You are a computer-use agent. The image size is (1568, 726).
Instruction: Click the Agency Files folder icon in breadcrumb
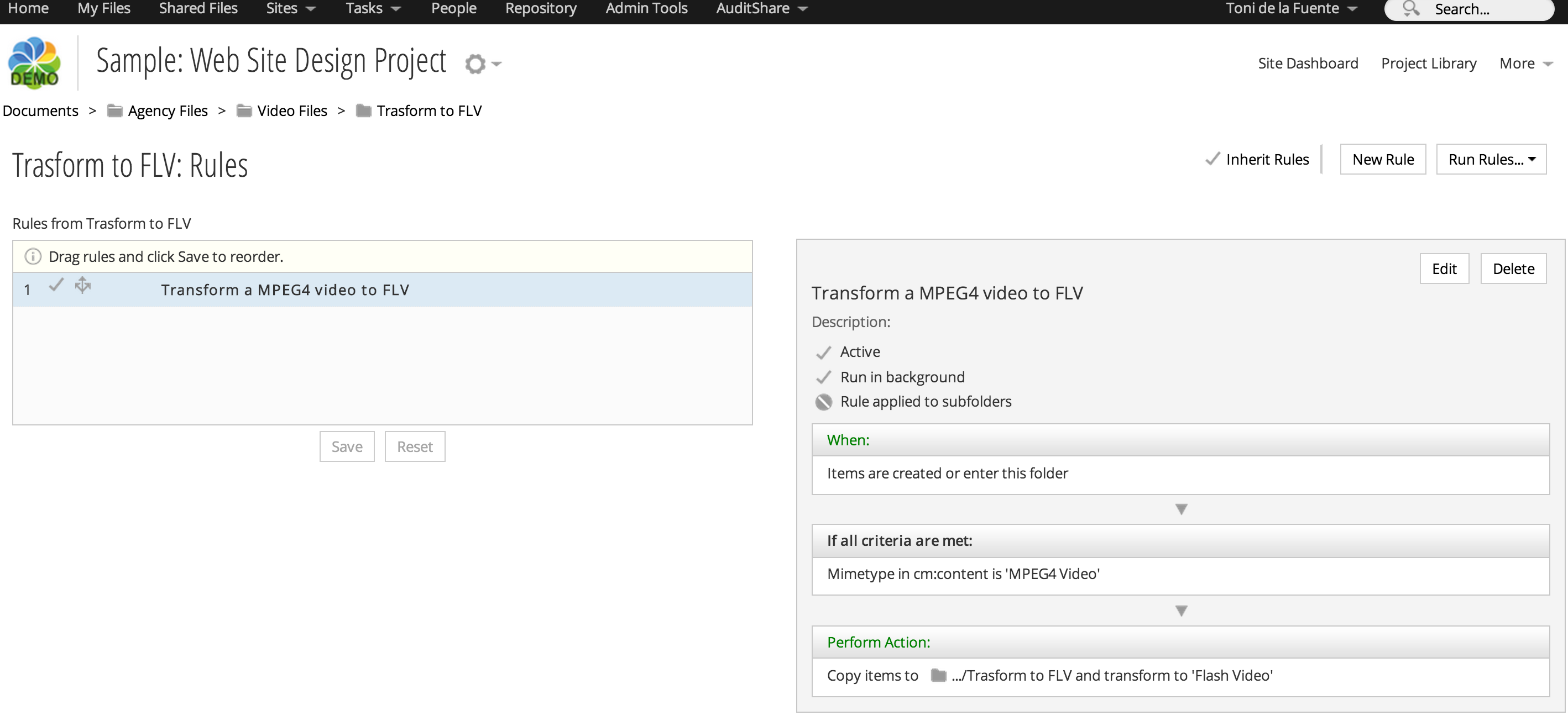114,111
